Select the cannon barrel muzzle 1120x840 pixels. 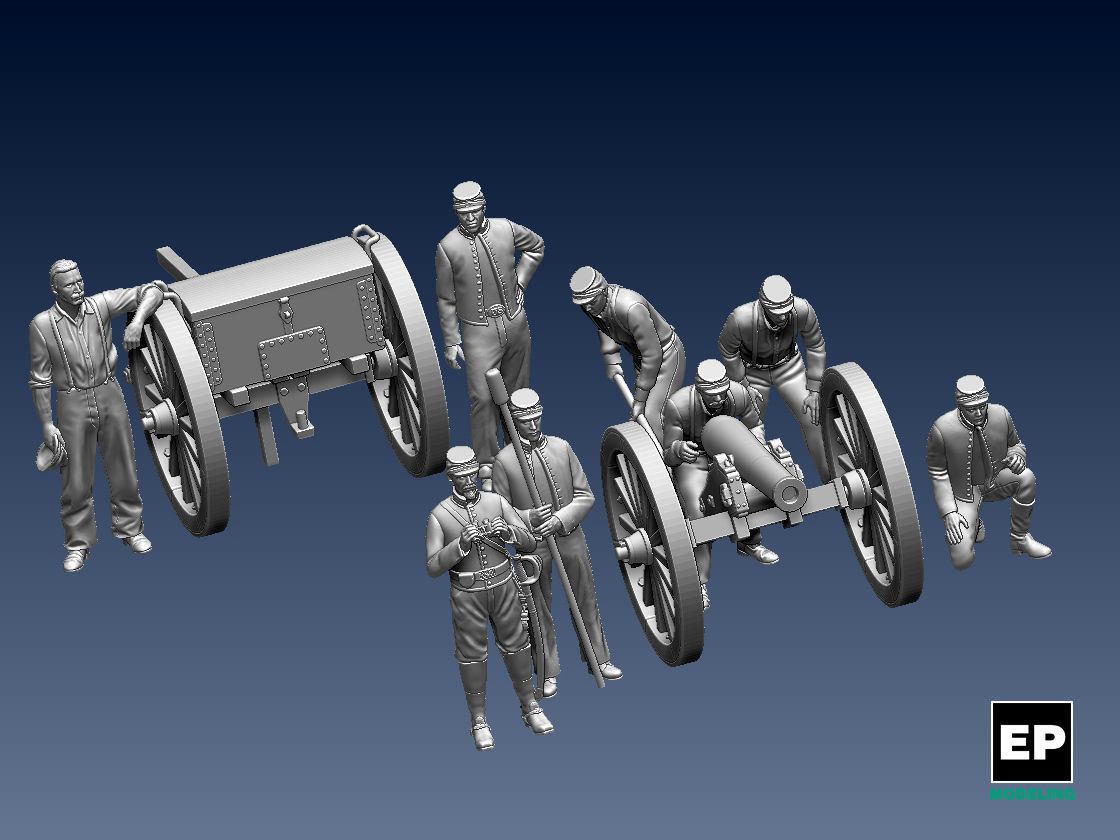pos(791,492)
